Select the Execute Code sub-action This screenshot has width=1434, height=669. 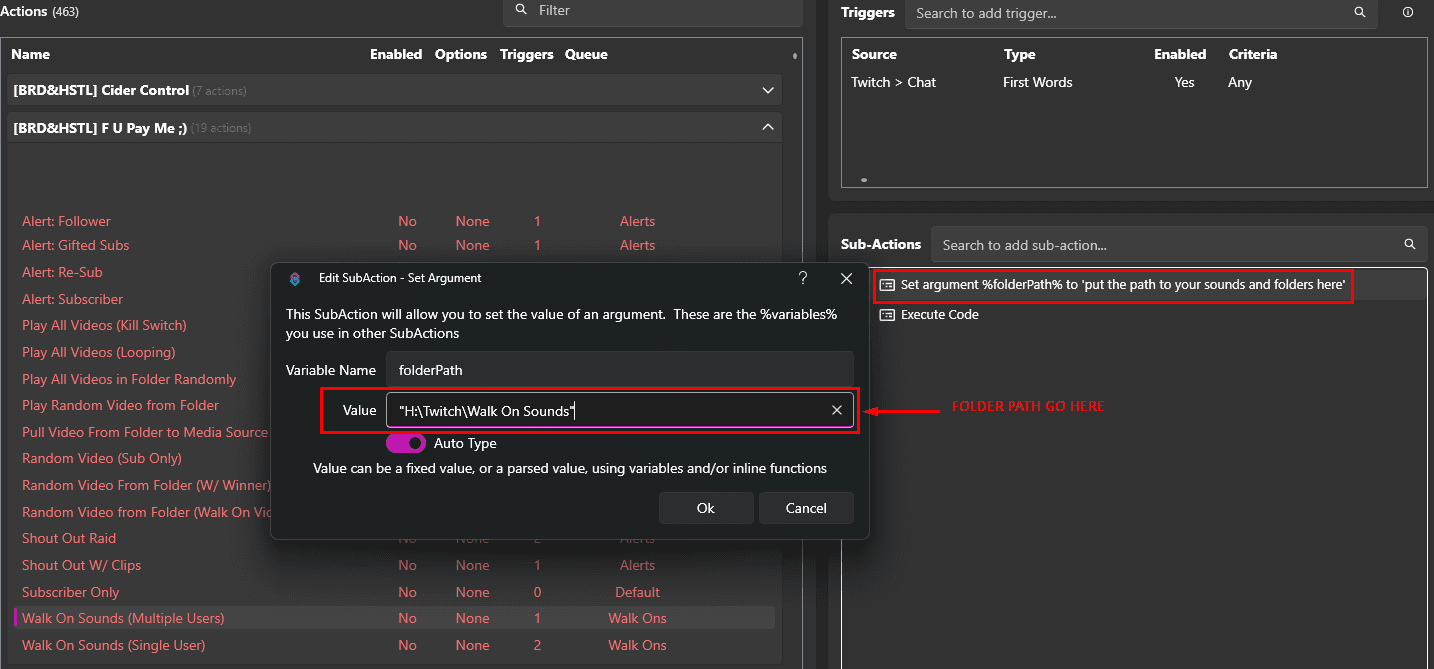939,315
